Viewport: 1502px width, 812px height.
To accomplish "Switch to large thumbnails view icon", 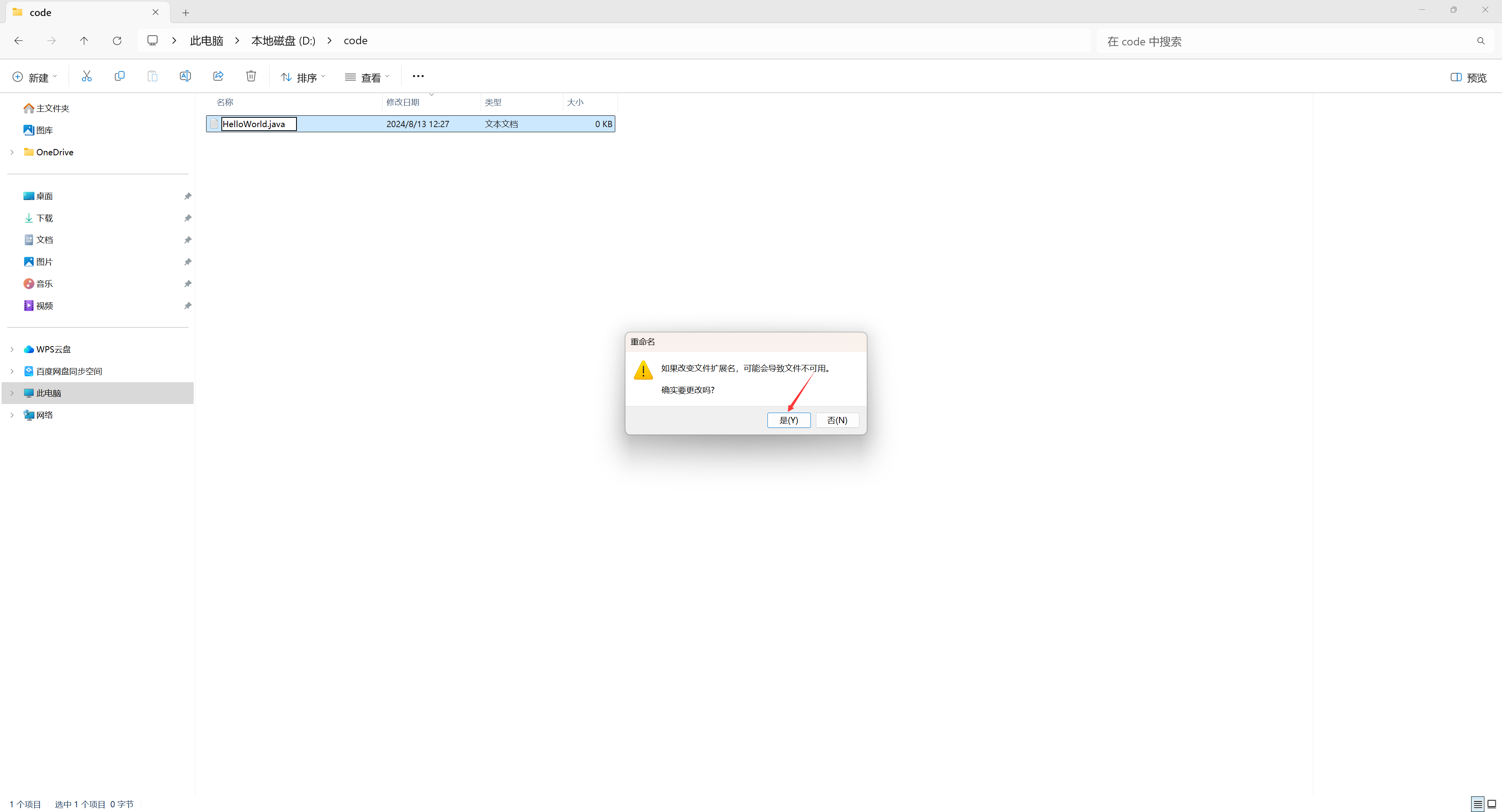I will point(1491,804).
